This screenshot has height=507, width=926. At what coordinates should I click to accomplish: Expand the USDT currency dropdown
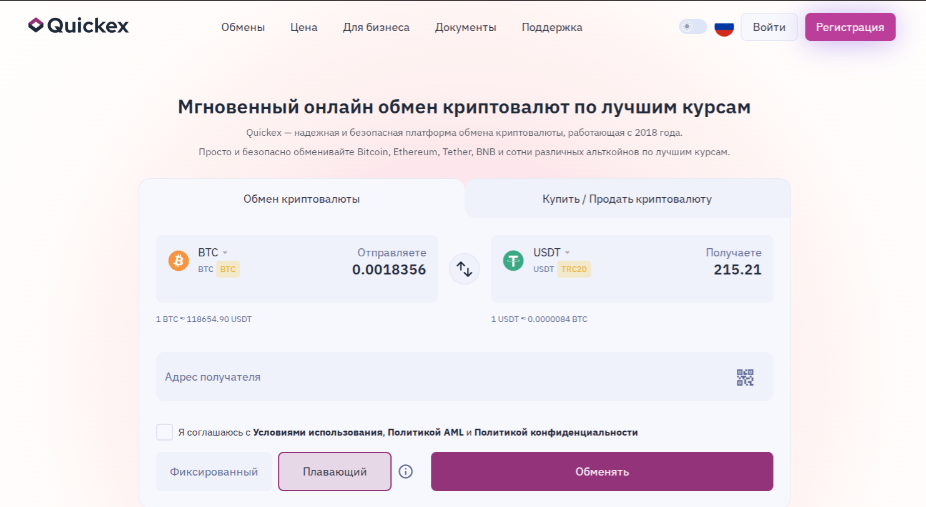(552, 253)
